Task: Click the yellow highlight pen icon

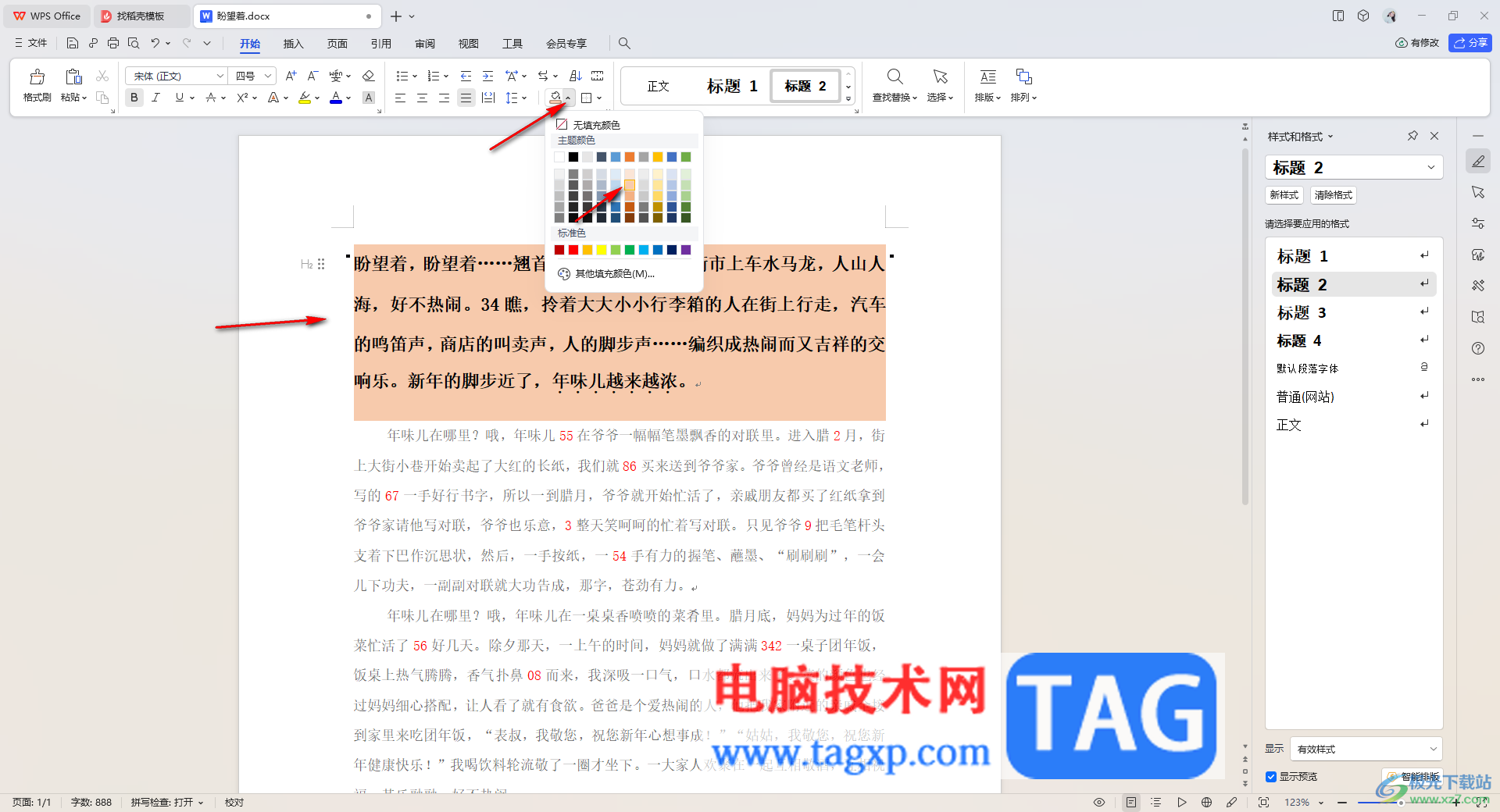Action: (x=305, y=98)
